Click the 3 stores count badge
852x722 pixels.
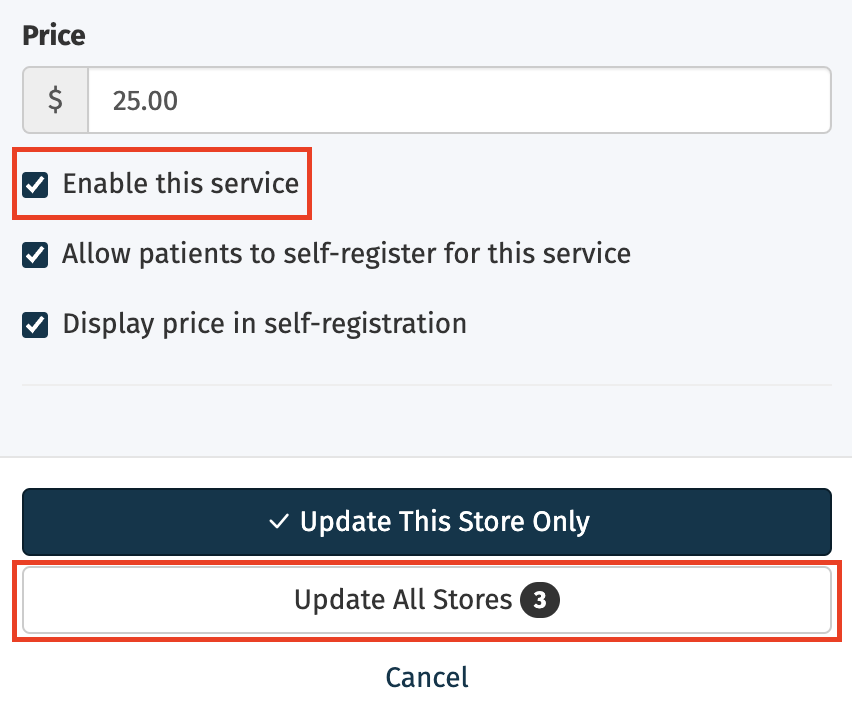[x=539, y=600]
